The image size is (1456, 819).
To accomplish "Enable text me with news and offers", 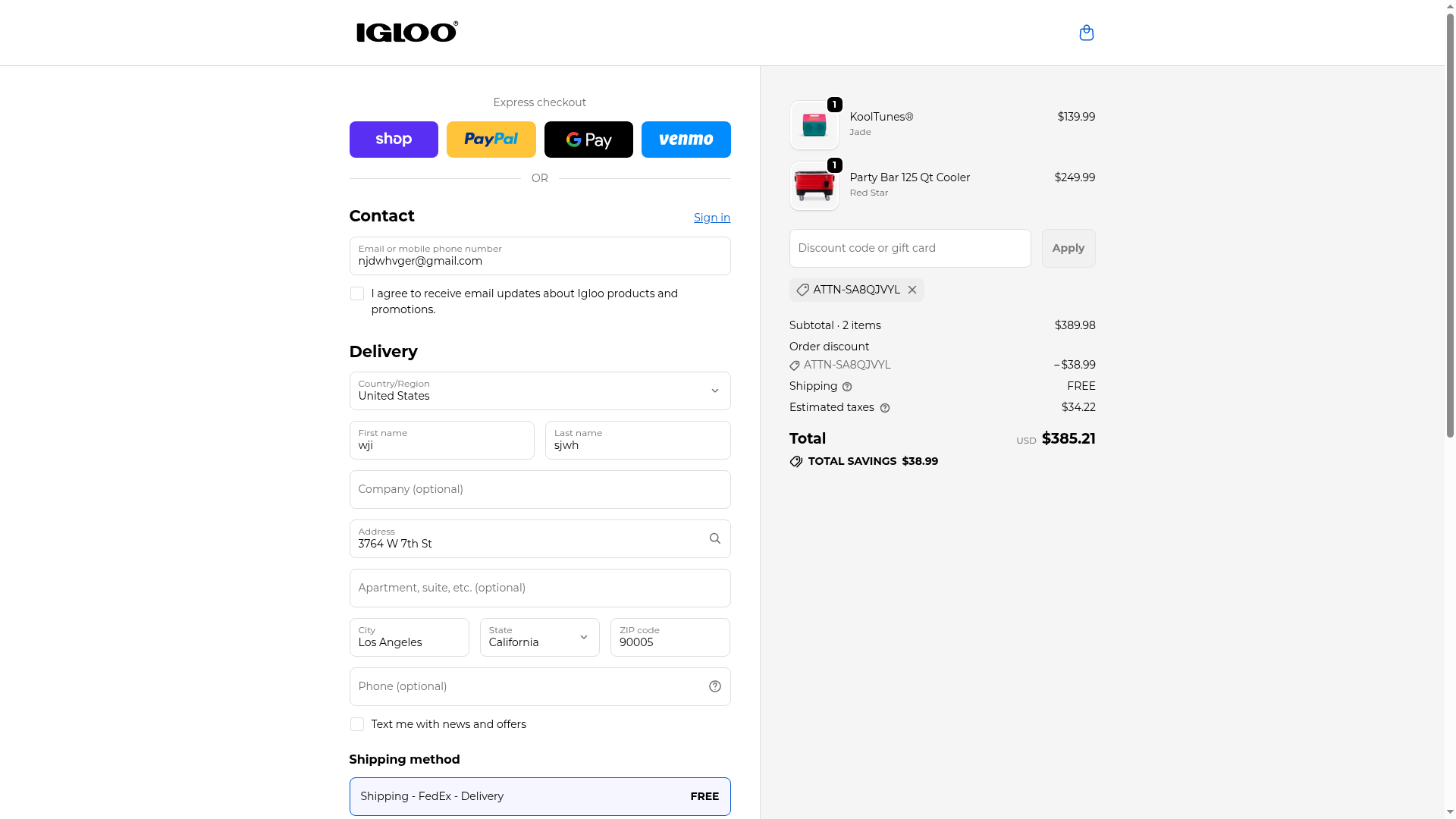I will [x=357, y=724].
